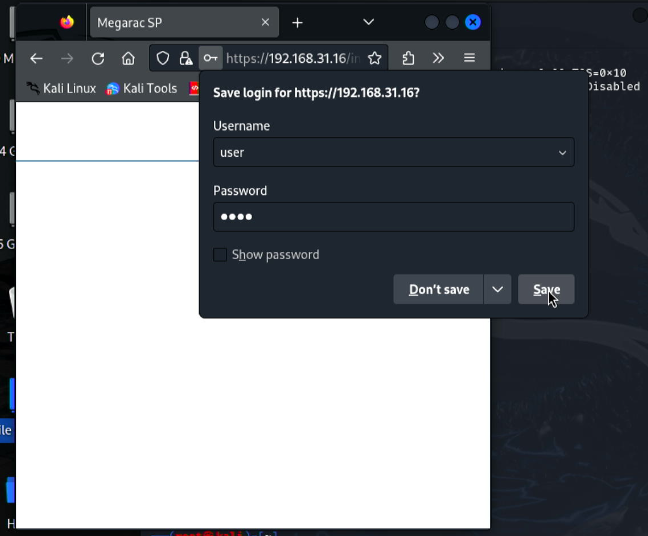Select the Megarac SP tab

184,22
